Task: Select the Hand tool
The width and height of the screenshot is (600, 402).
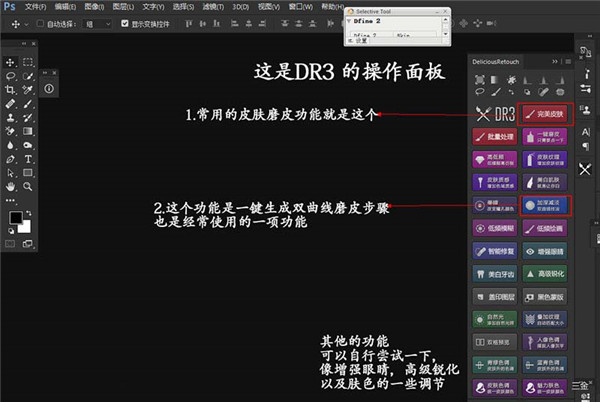Action: pos(10,185)
